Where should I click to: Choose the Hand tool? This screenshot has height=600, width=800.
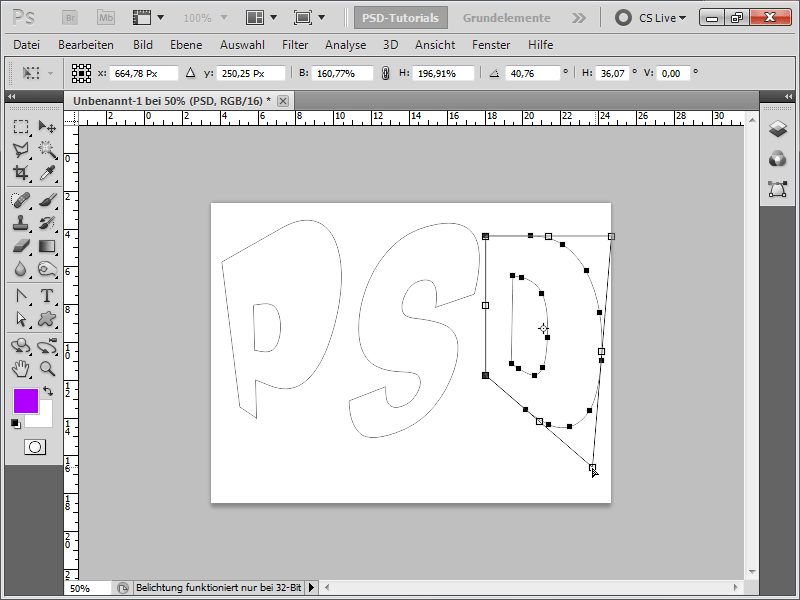click(x=20, y=368)
